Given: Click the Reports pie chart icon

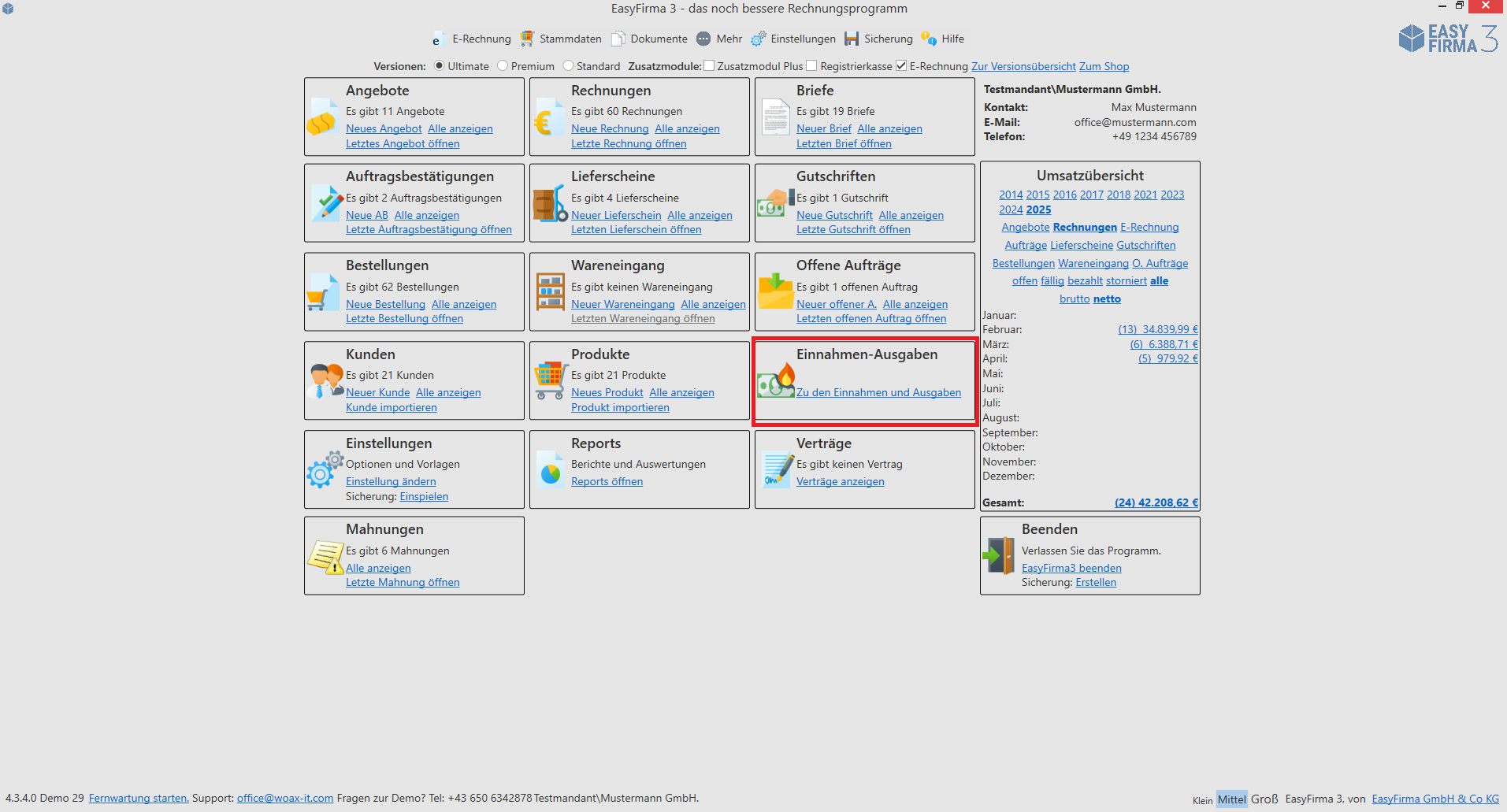Looking at the screenshot, I should click(548, 470).
